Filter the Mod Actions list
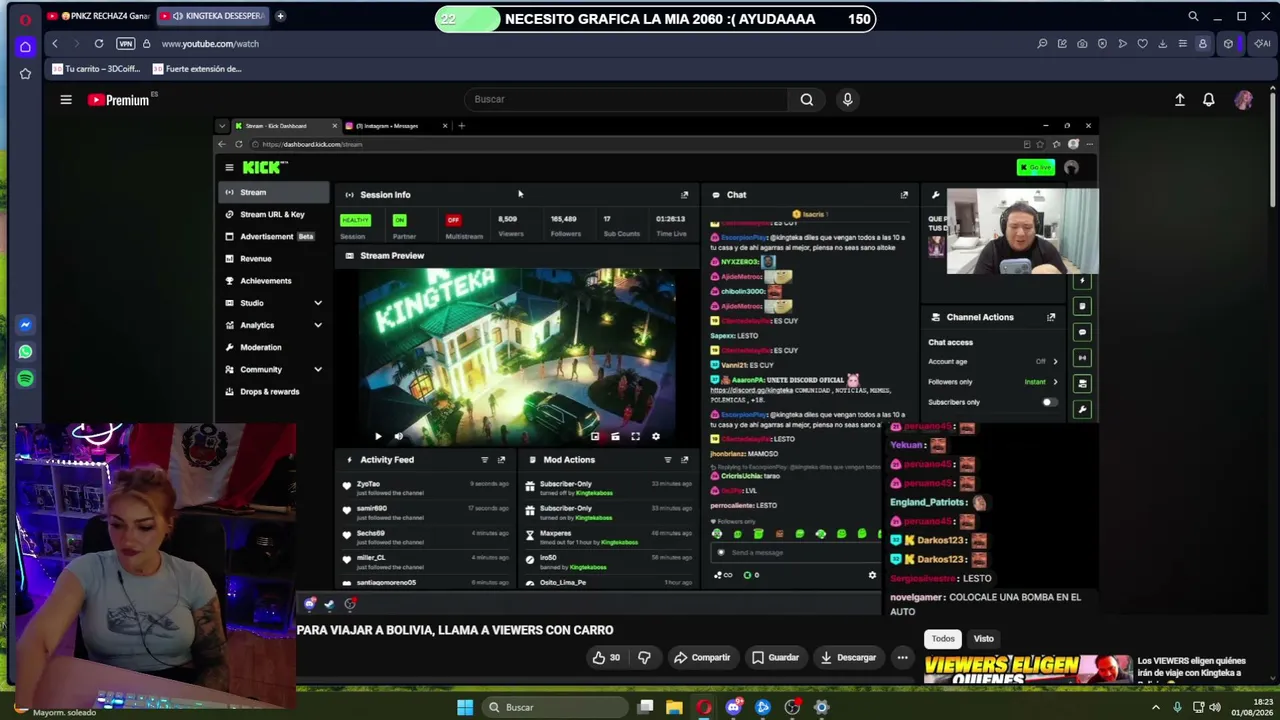Viewport: 1280px width, 720px height. [x=667, y=460]
